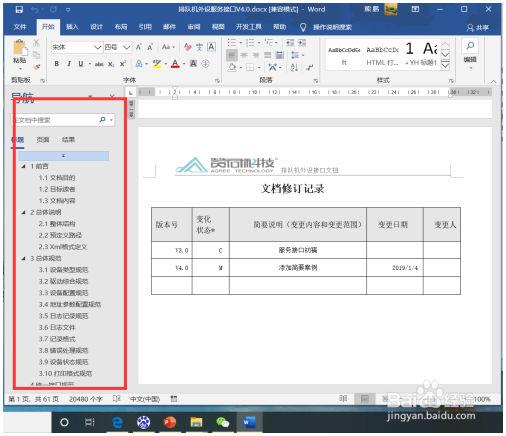
Task: Click the Save icon in title bar
Action: pyautogui.click(x=19, y=9)
